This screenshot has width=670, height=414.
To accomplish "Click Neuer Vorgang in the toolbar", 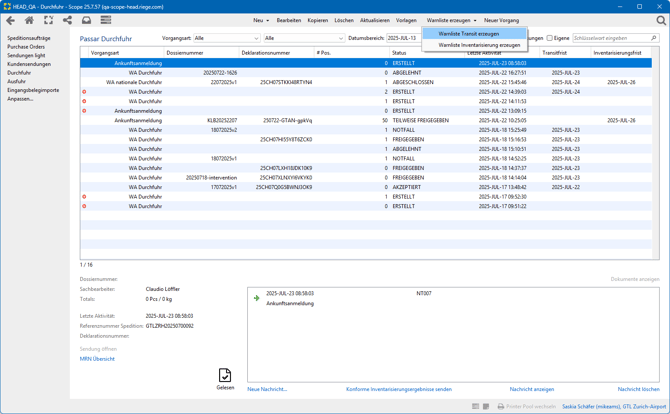I will click(501, 20).
